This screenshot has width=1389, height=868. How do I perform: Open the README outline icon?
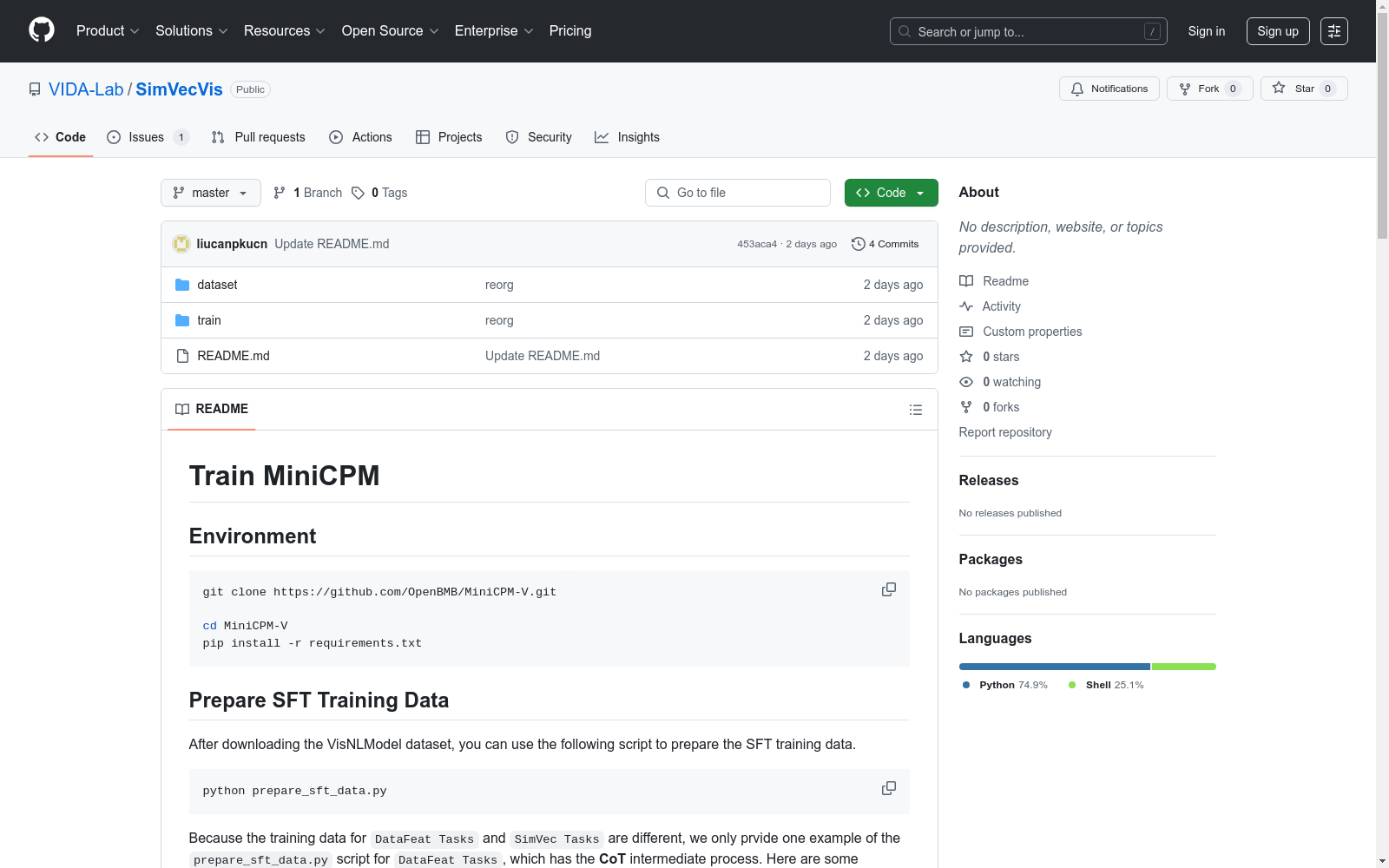(916, 410)
